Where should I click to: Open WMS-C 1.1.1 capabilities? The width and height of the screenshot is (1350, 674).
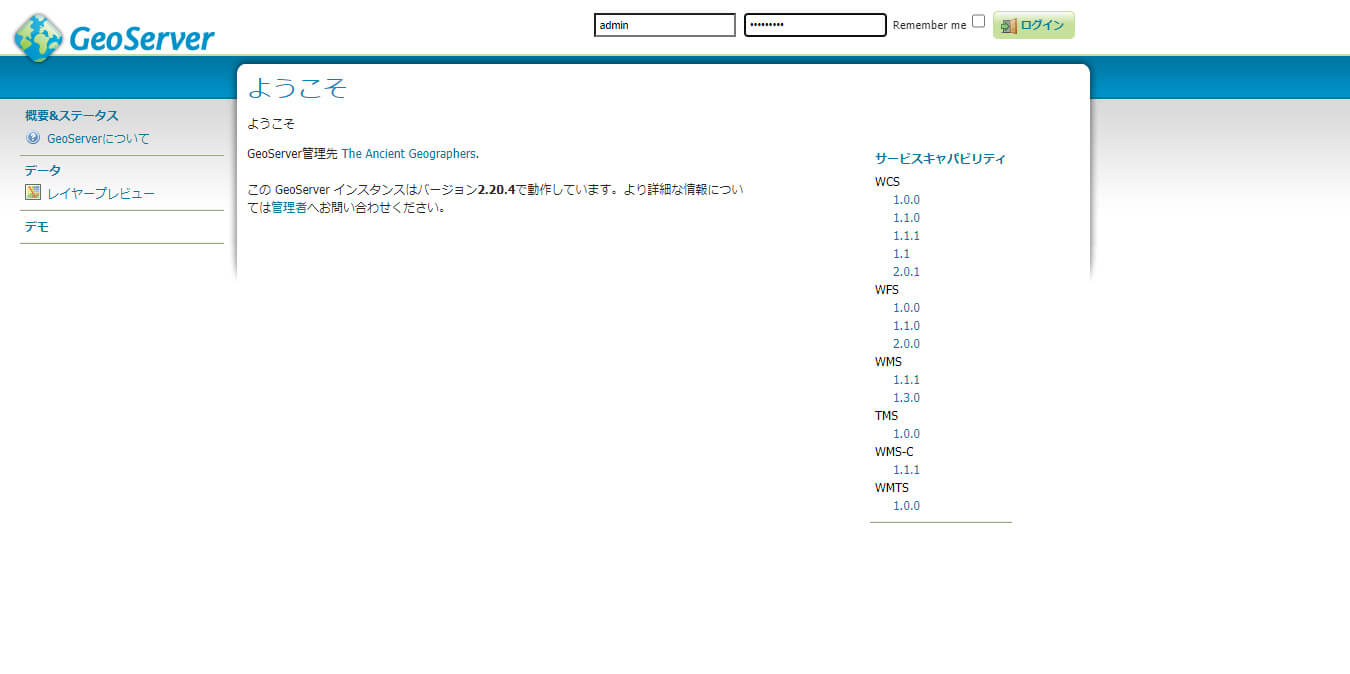[x=906, y=470]
